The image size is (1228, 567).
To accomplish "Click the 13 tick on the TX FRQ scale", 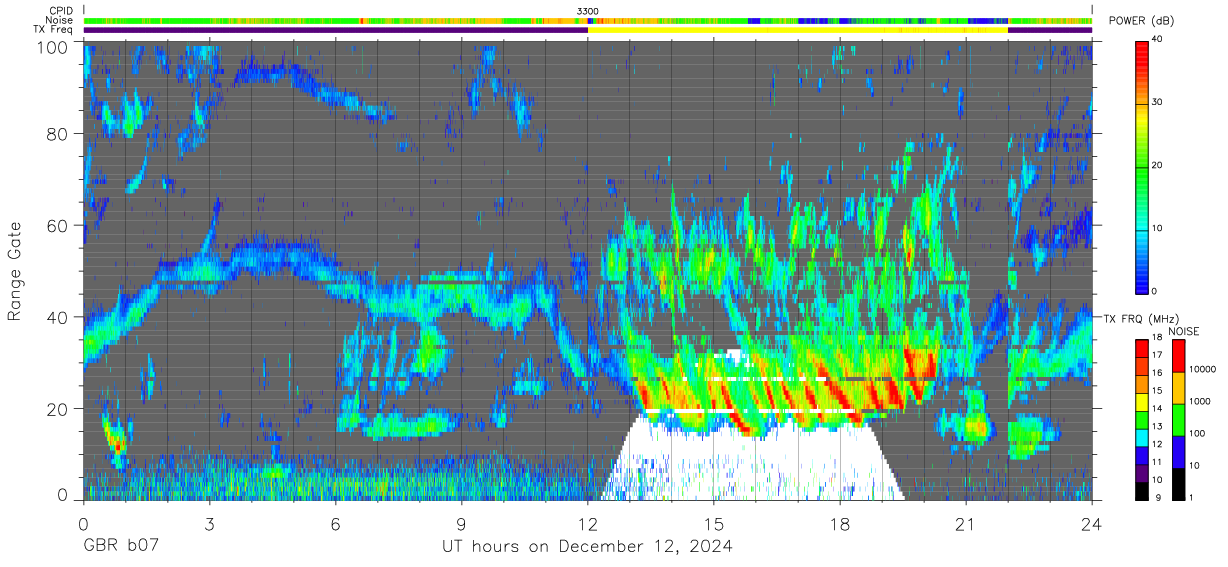I will 1156,427.
